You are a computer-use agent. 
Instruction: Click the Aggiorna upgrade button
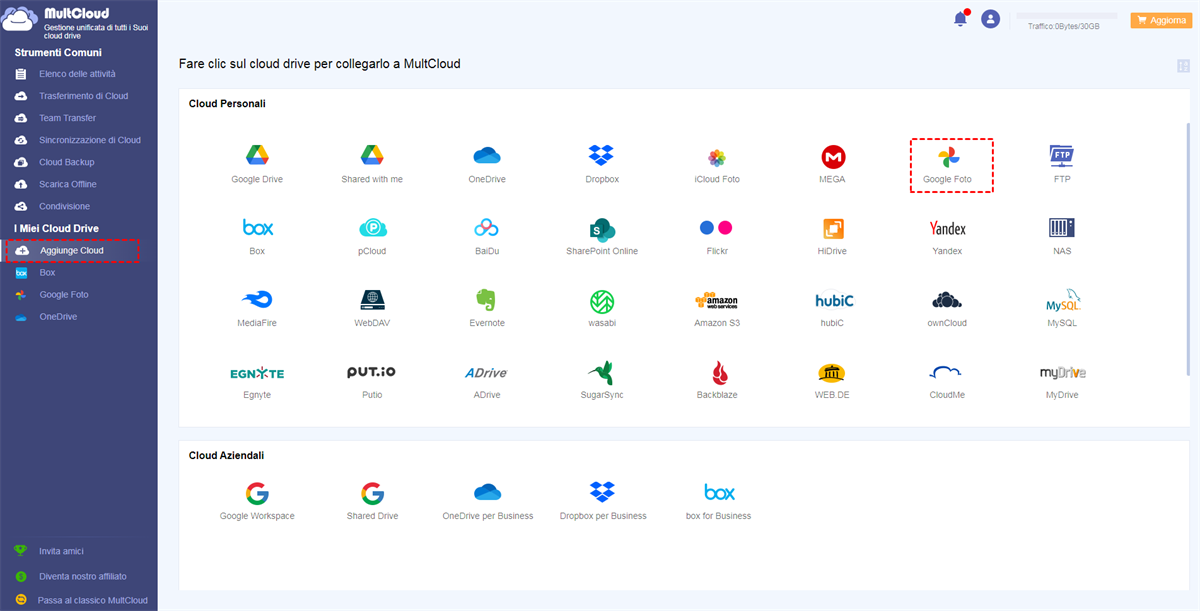[x=1160, y=20]
